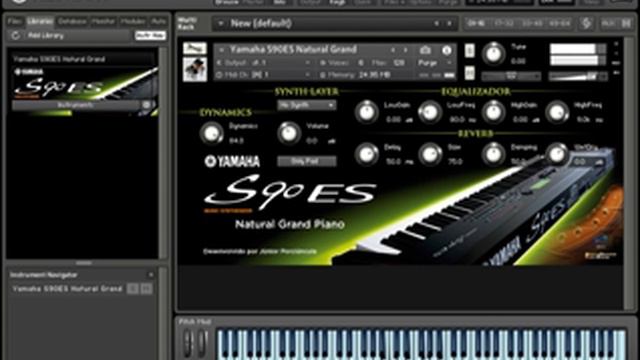Switch to the Database tab
Image resolution: width=640 pixels, height=360 pixels.
click(x=72, y=21)
